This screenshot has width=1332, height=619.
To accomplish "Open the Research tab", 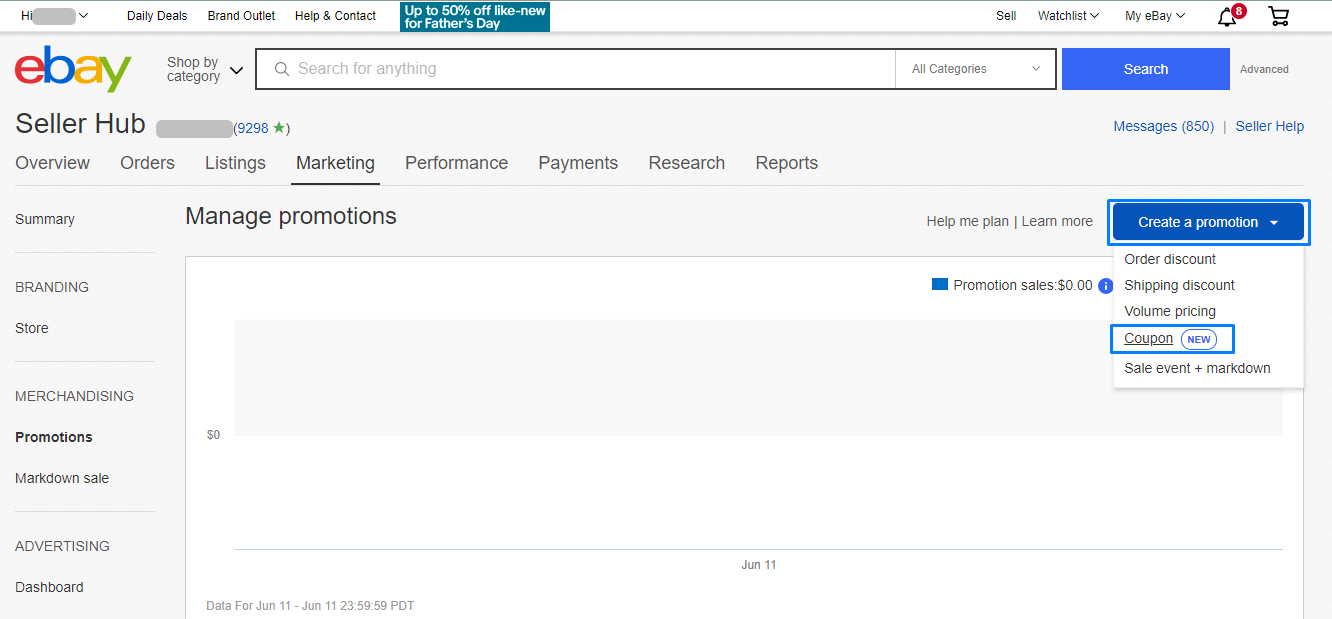I will (x=686, y=163).
